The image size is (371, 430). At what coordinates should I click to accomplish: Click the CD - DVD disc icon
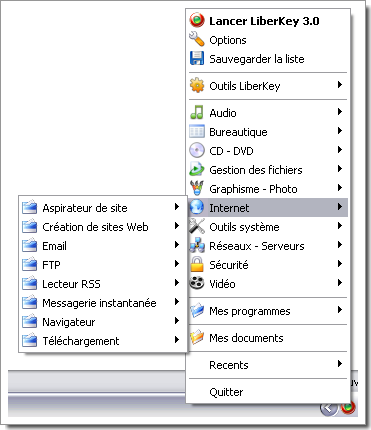point(197,150)
